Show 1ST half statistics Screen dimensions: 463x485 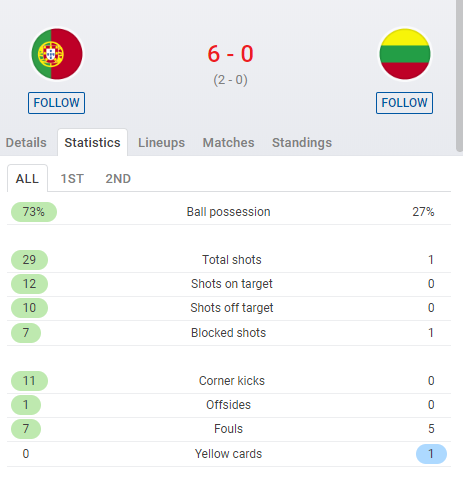click(72, 179)
